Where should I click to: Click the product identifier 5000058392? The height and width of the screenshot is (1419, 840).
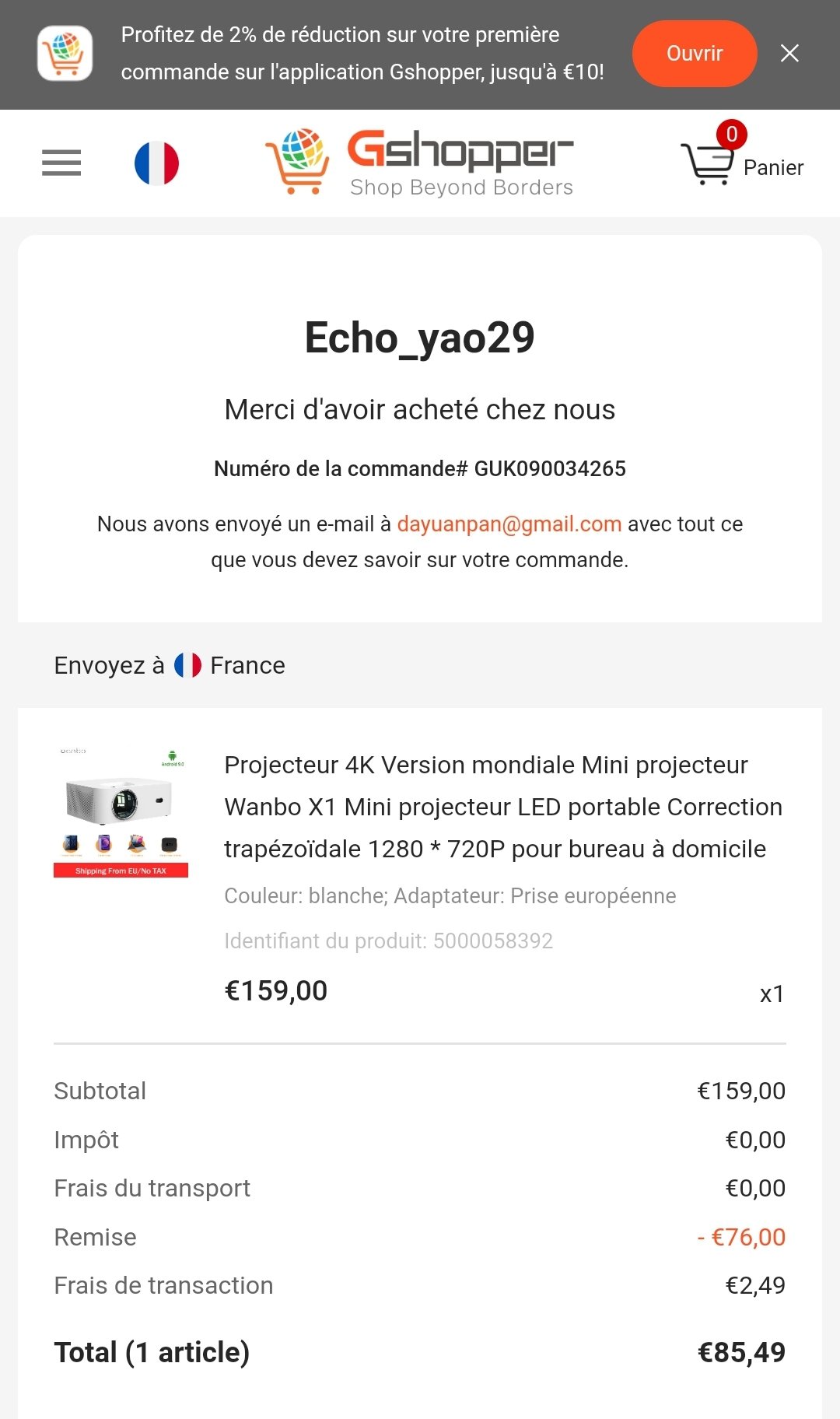[x=493, y=941]
